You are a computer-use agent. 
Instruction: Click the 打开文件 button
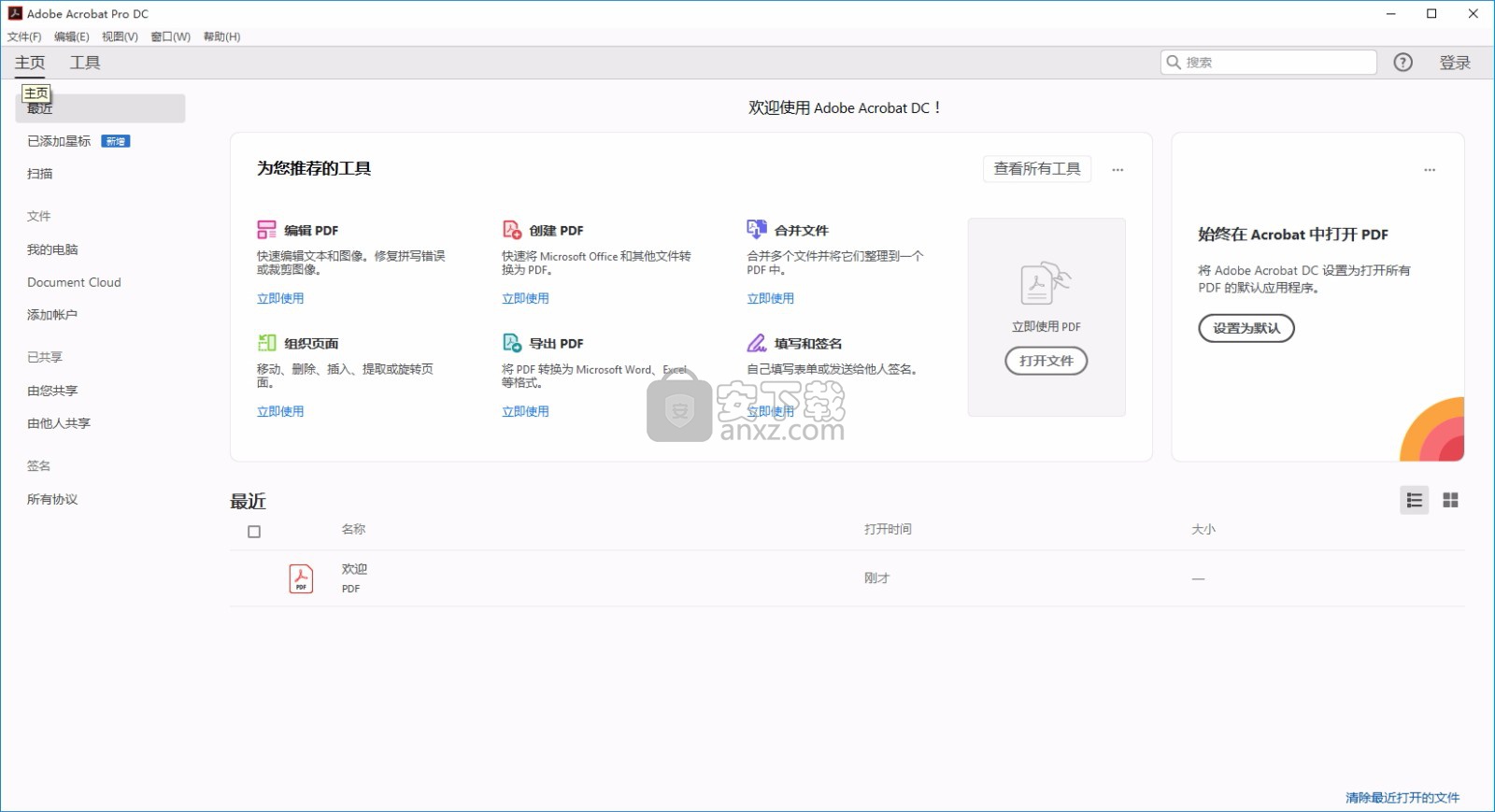point(1046,361)
